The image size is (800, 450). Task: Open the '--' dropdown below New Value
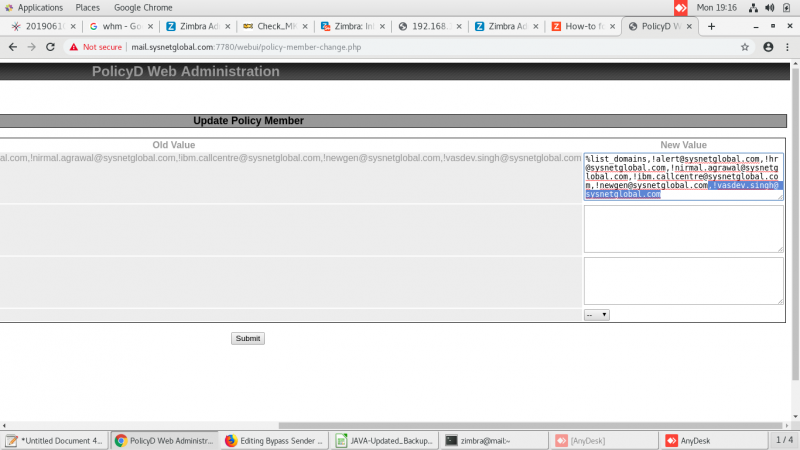[x=596, y=315]
